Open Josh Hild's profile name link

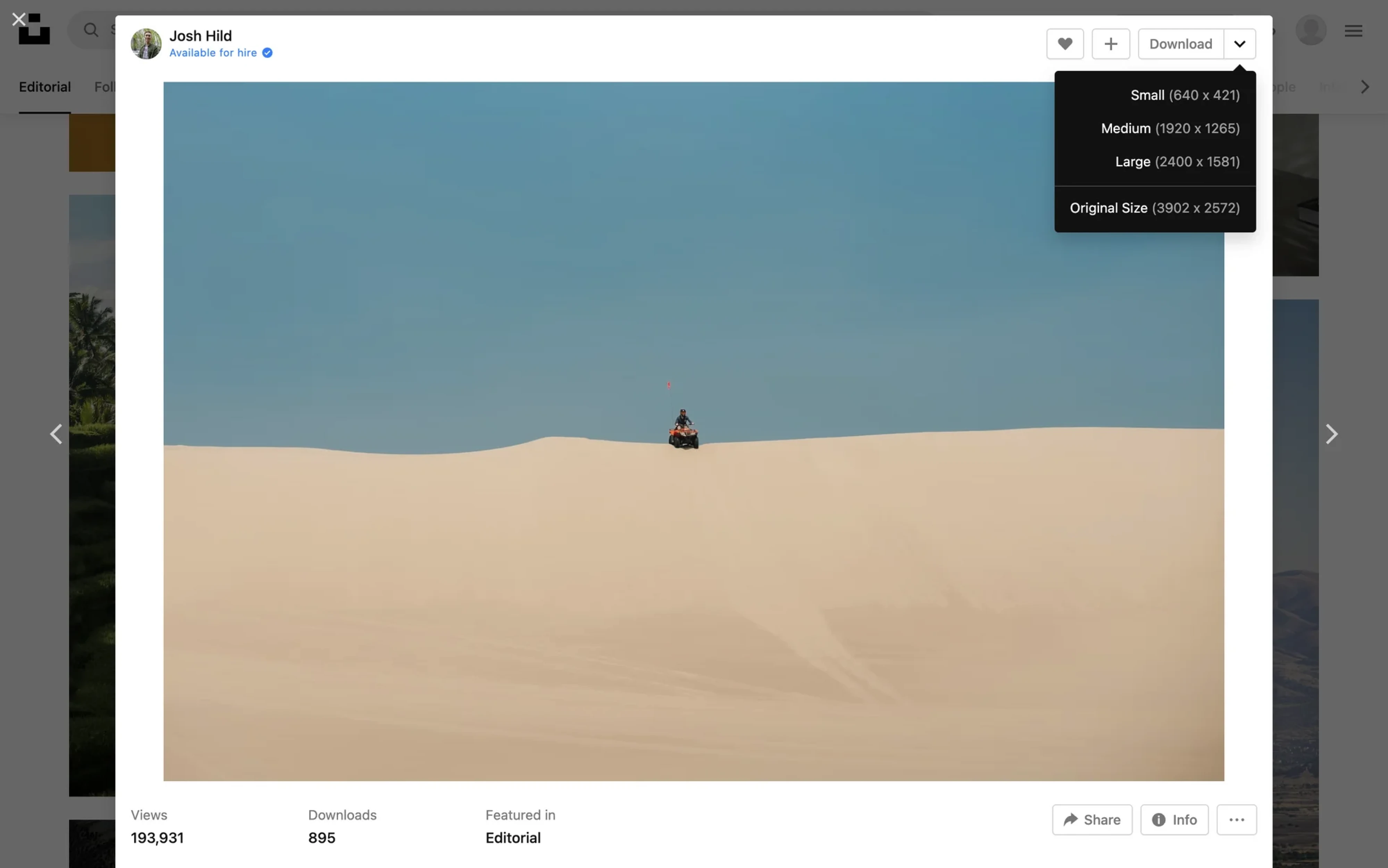pyautogui.click(x=200, y=36)
